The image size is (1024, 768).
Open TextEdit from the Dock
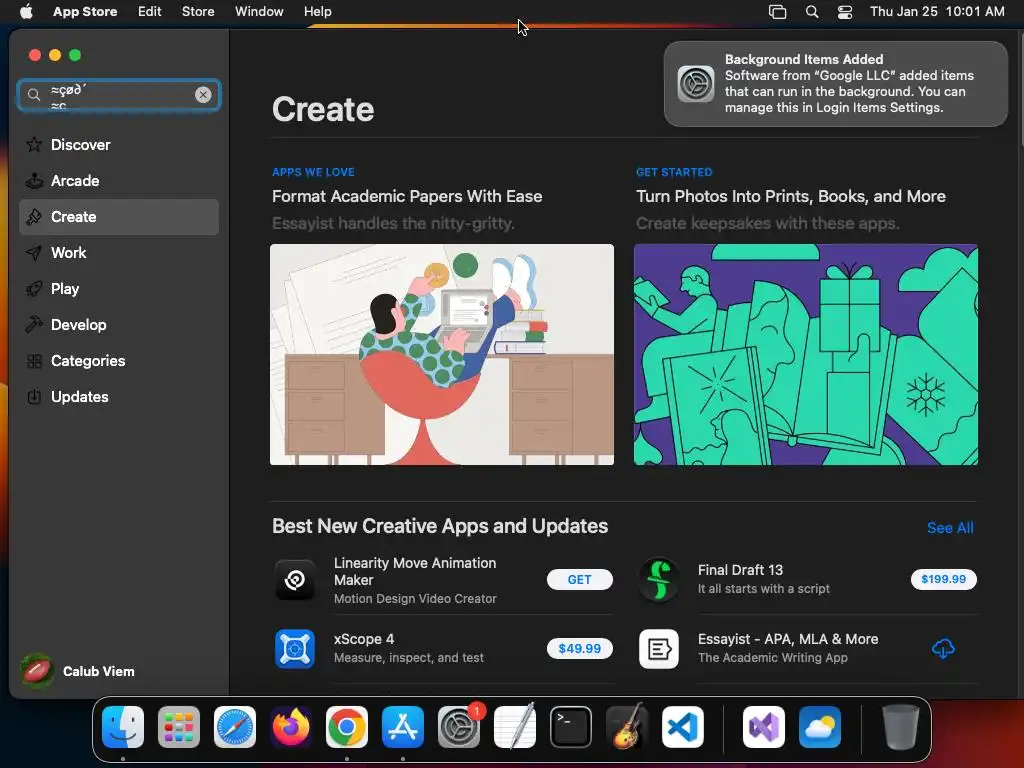515,727
